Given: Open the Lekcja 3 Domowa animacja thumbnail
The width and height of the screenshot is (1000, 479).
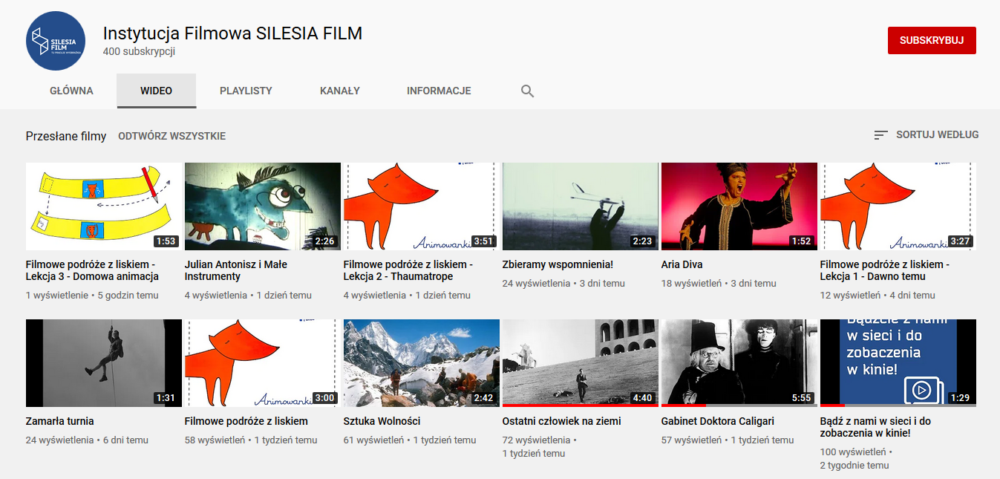Looking at the screenshot, I should 103,206.
